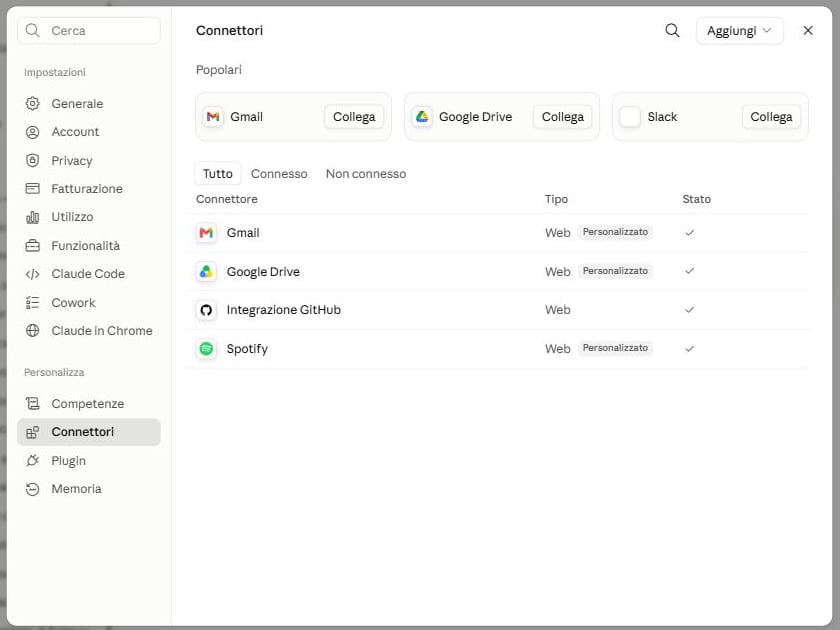The height and width of the screenshot is (630, 840).
Task: Click the Personalizzato badge in the Gmail row
Action: [x=615, y=232]
